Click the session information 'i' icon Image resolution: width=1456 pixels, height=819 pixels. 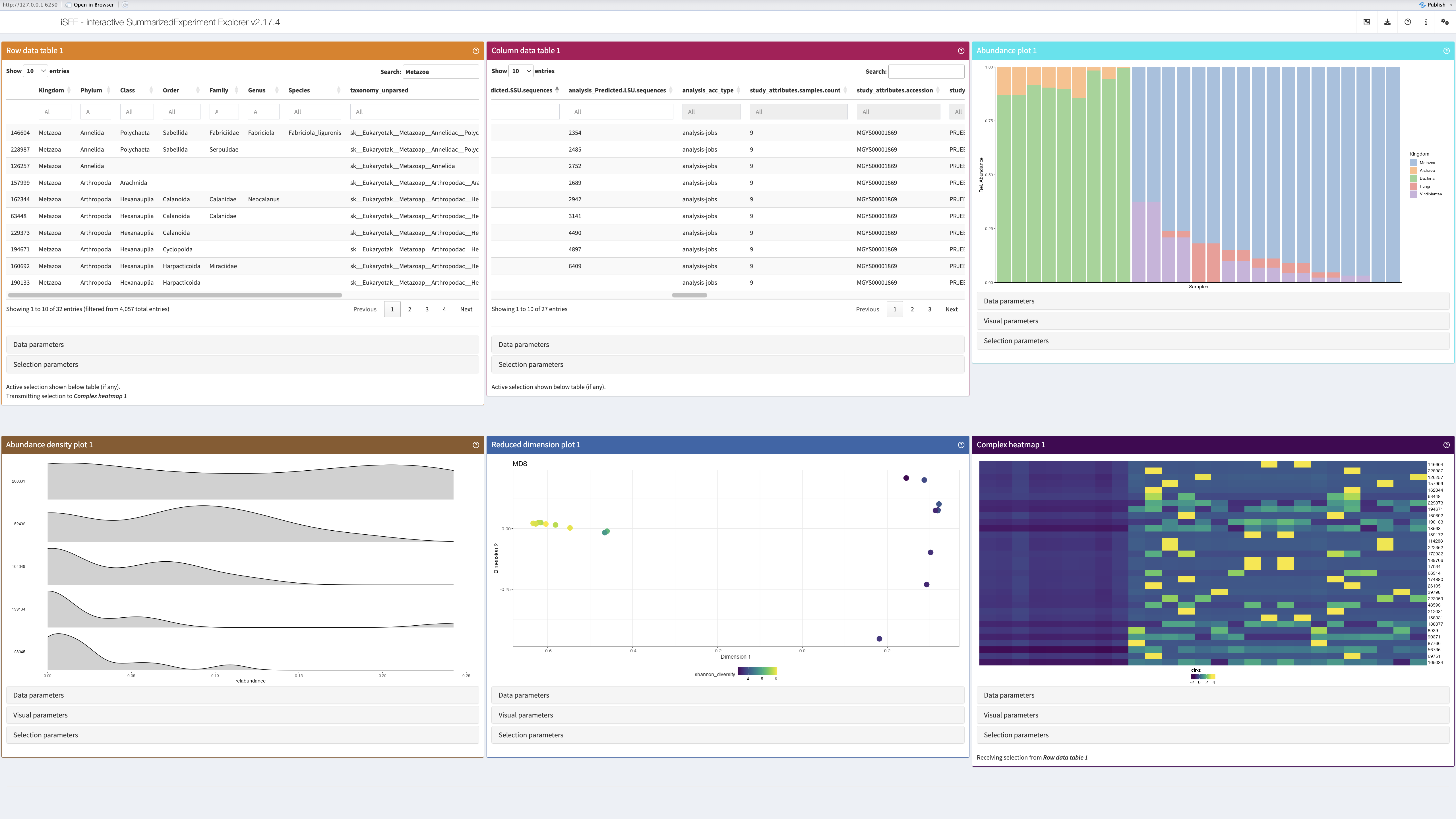[1426, 22]
